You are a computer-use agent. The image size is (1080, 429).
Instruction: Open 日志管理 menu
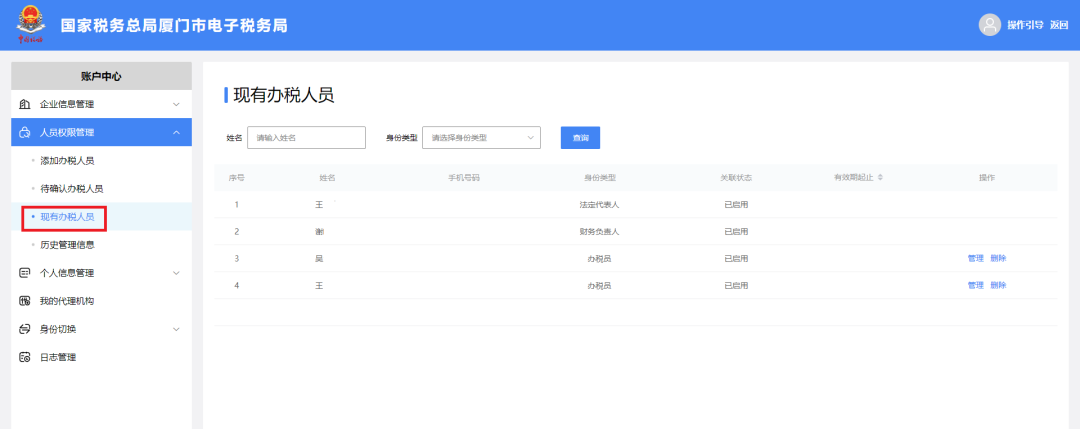[101, 357]
